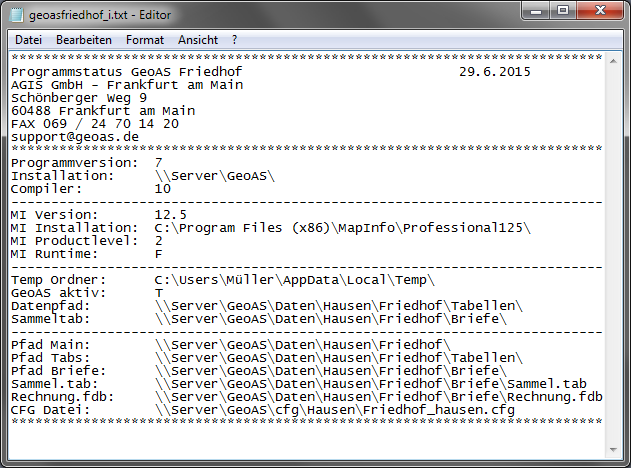The image size is (631, 468).
Task: Open the ? help menu
Action: pos(235,40)
